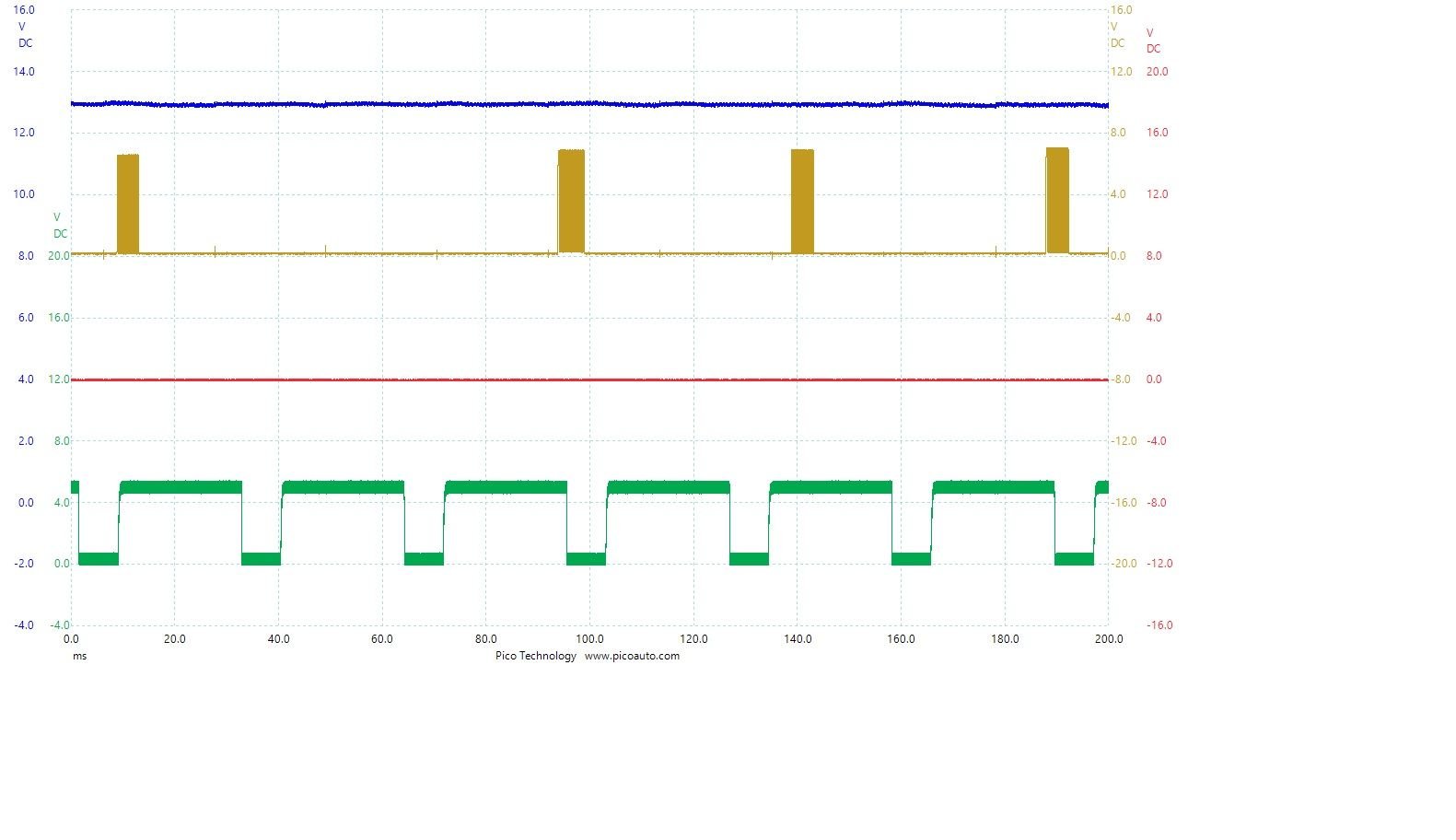
Task: Click the flat red trace line
Action: (x=589, y=379)
